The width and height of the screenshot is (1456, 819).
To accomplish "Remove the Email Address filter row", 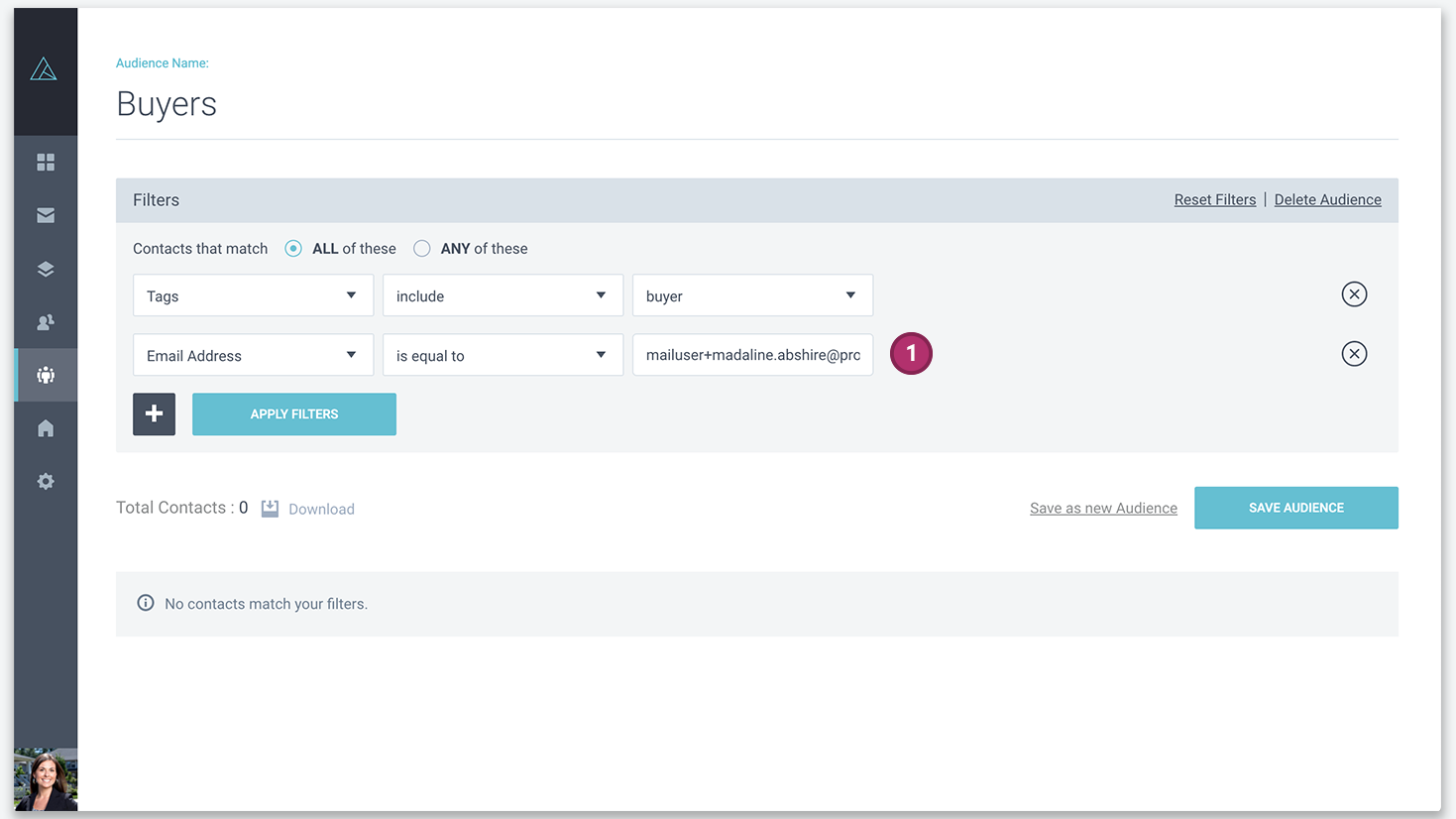I will pos(1354,354).
